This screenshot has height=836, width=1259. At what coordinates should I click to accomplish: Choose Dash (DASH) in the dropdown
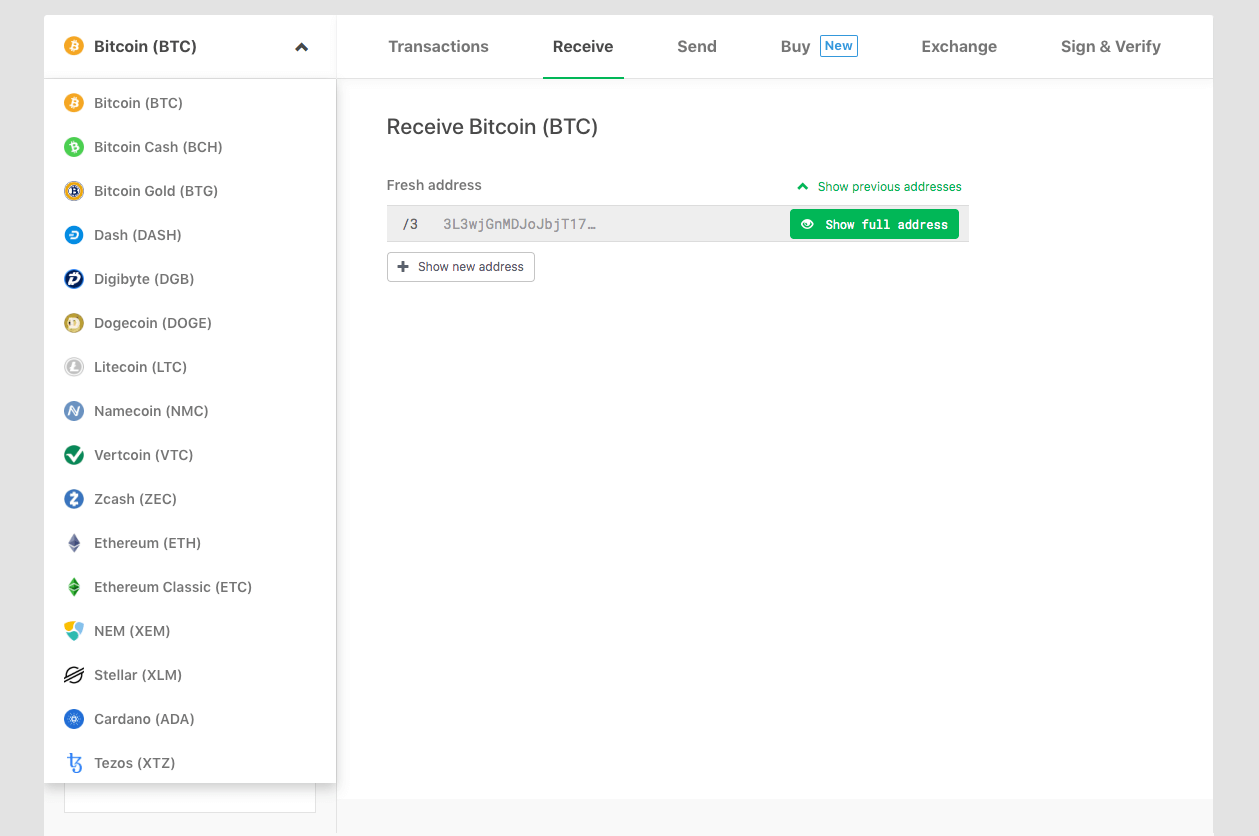point(190,235)
